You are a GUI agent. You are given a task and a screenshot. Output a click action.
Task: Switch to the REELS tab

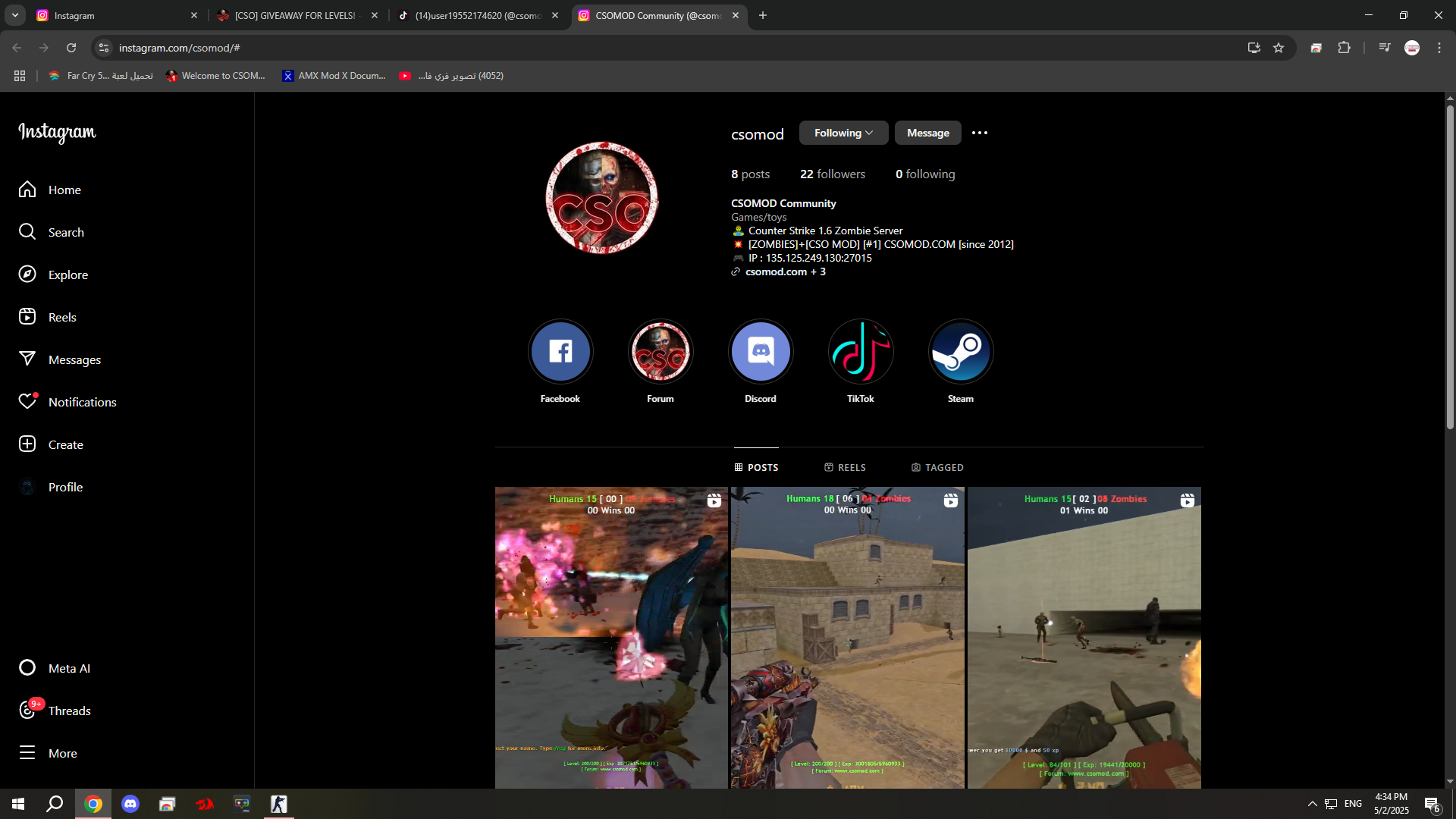[845, 467]
